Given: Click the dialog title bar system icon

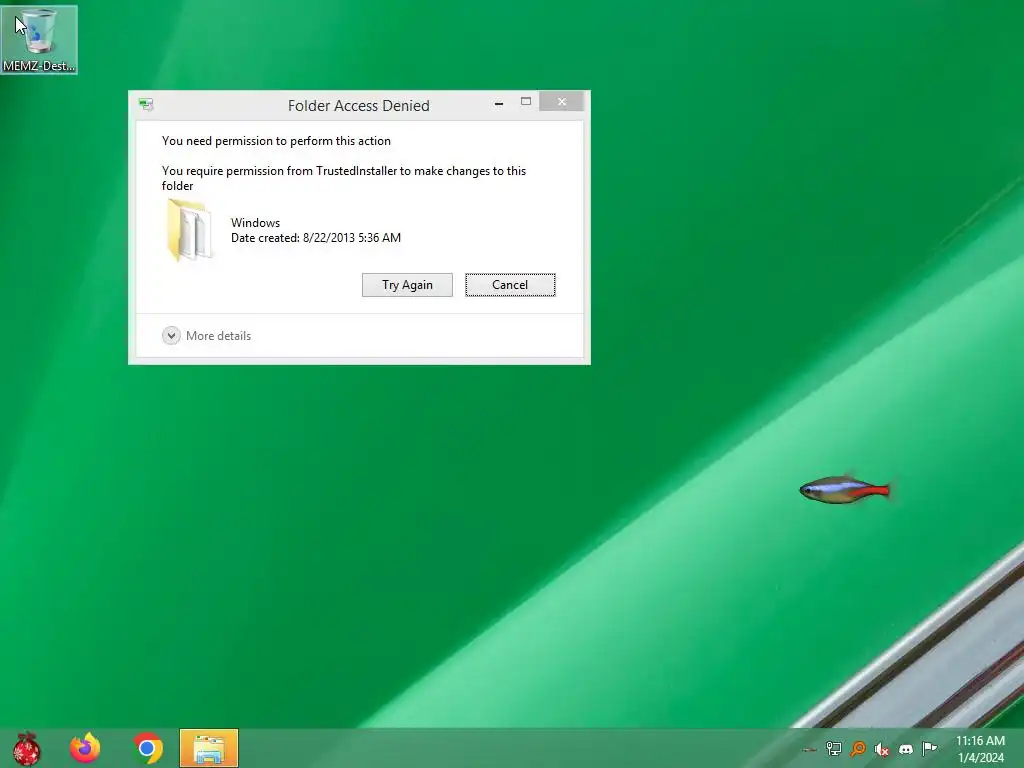Looking at the screenshot, I should click(146, 104).
